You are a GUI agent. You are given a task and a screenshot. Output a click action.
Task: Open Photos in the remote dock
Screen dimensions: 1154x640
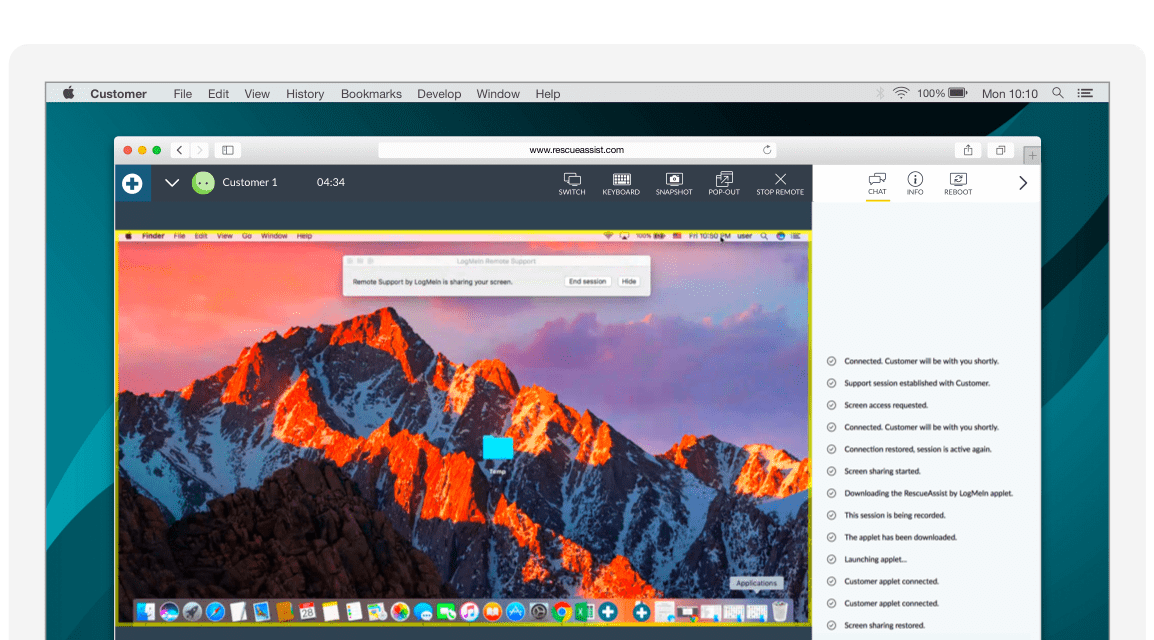point(400,611)
